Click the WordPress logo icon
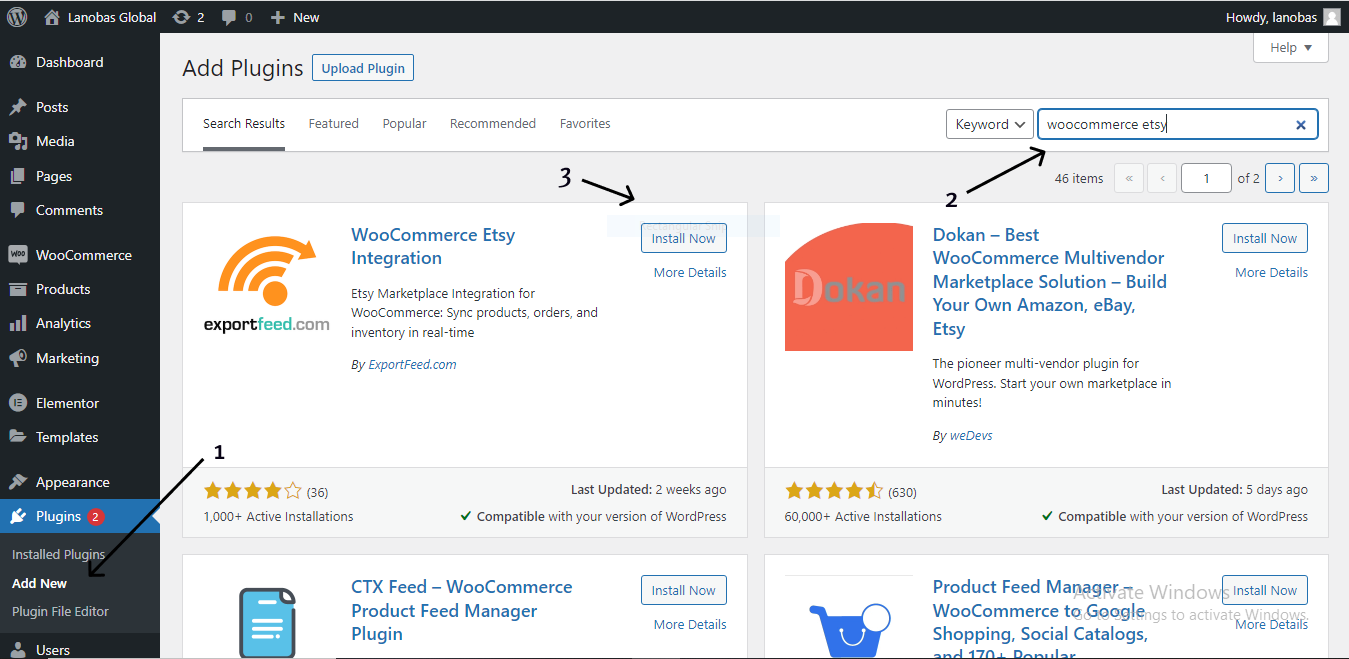 (17, 17)
